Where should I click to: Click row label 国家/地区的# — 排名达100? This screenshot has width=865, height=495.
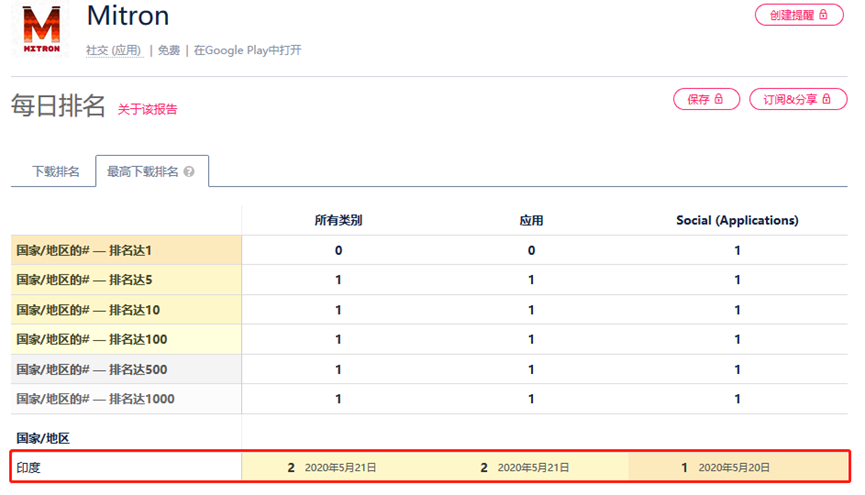tap(92, 339)
